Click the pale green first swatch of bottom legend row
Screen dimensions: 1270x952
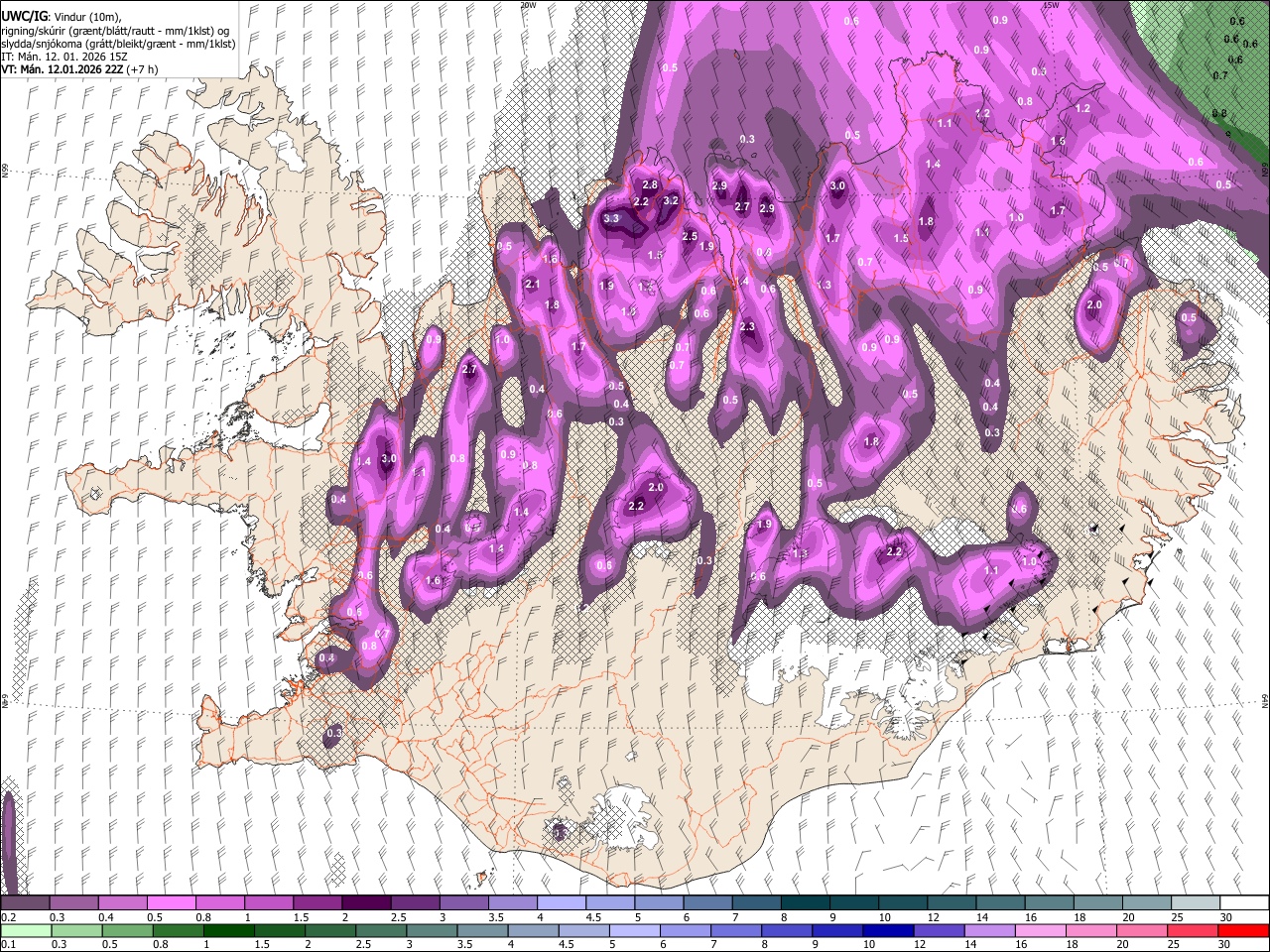pyautogui.click(x=26, y=930)
